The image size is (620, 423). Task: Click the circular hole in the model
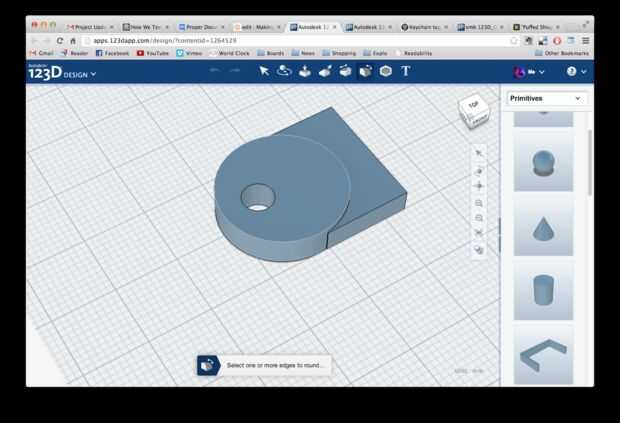[x=258, y=197]
